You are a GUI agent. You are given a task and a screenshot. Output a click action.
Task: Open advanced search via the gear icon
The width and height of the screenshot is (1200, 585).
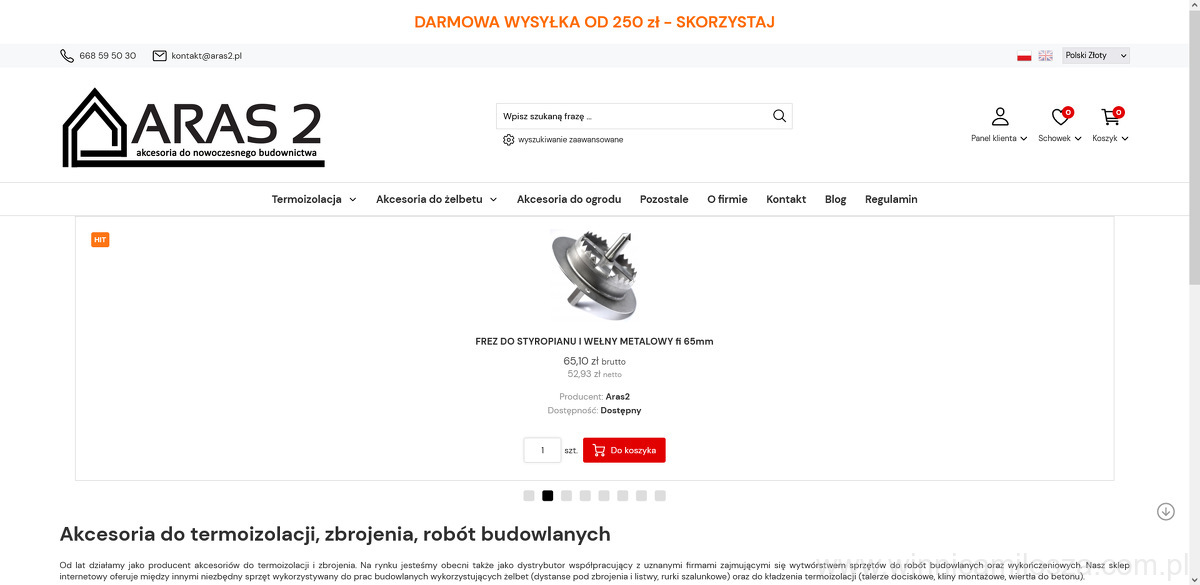[509, 140]
